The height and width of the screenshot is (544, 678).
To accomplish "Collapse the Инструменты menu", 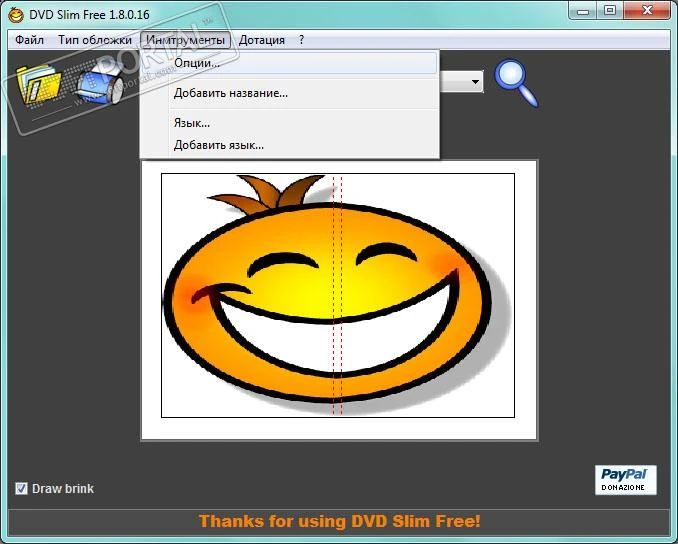I will click(185, 40).
